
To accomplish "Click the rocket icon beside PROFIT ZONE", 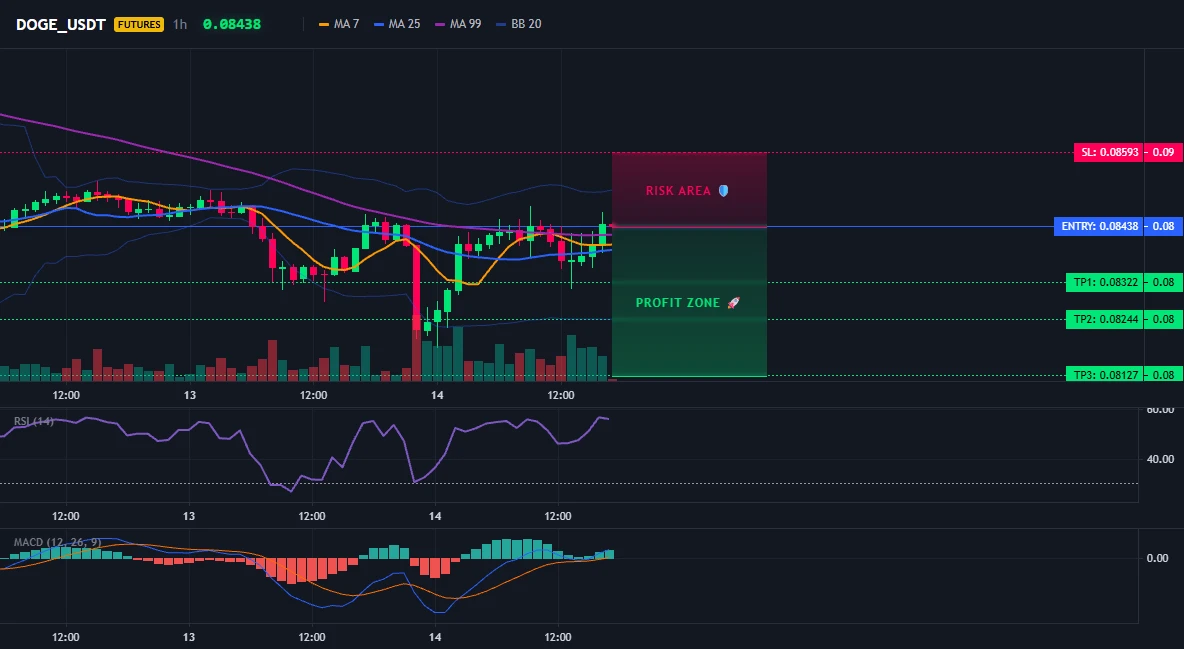I will point(733,303).
